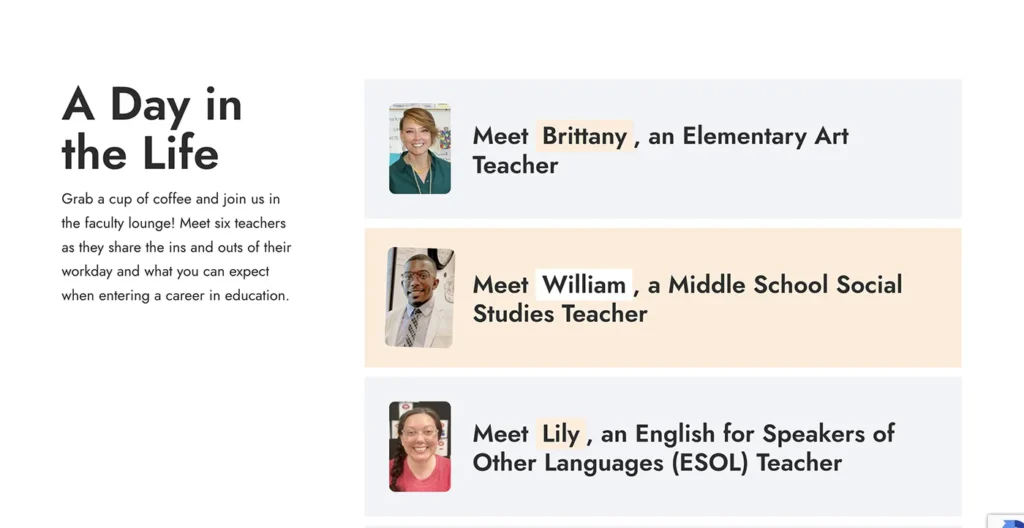
Task: Click William's profile photo
Action: [420, 298]
